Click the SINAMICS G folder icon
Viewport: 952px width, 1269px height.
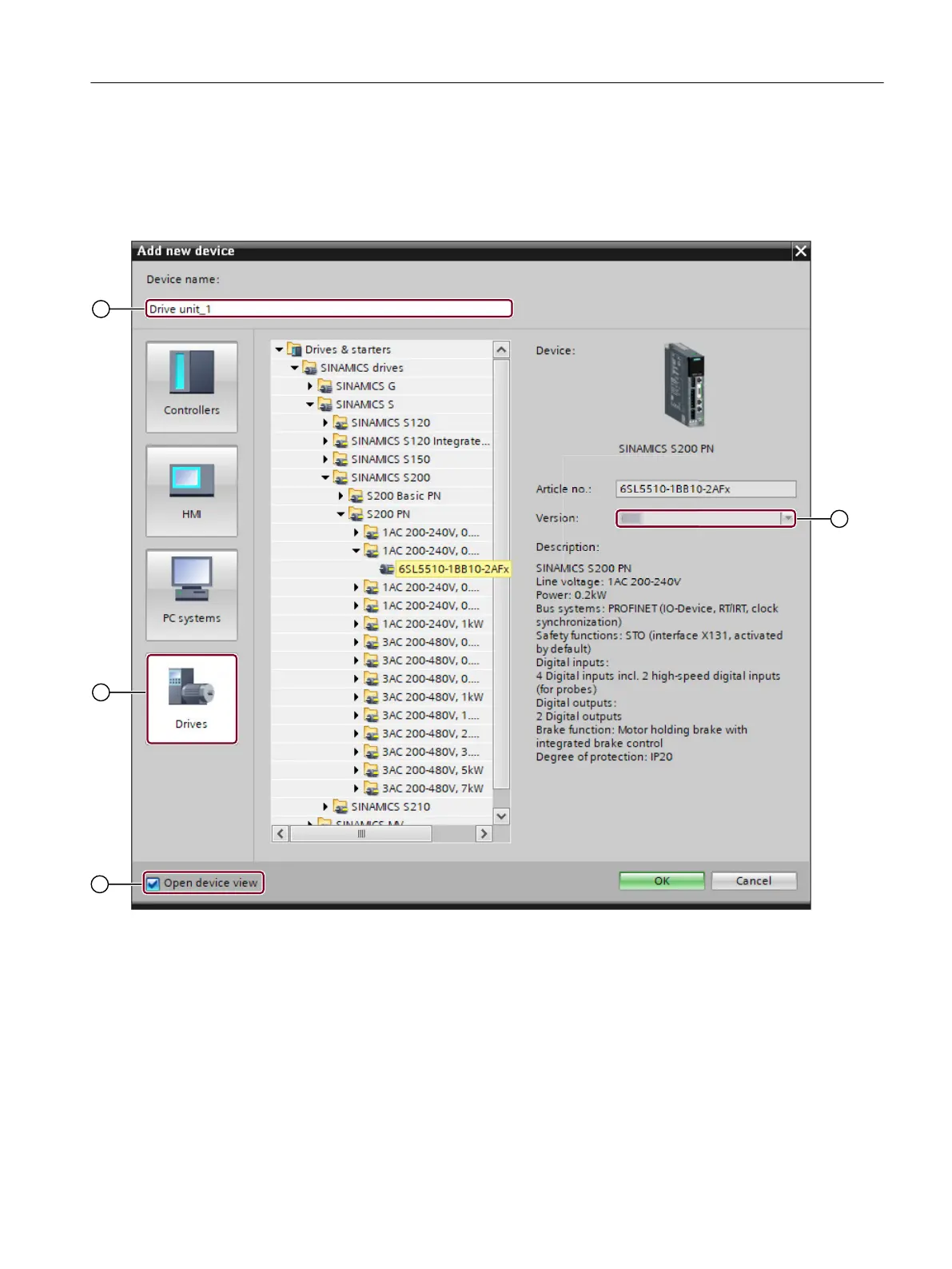click(x=325, y=386)
